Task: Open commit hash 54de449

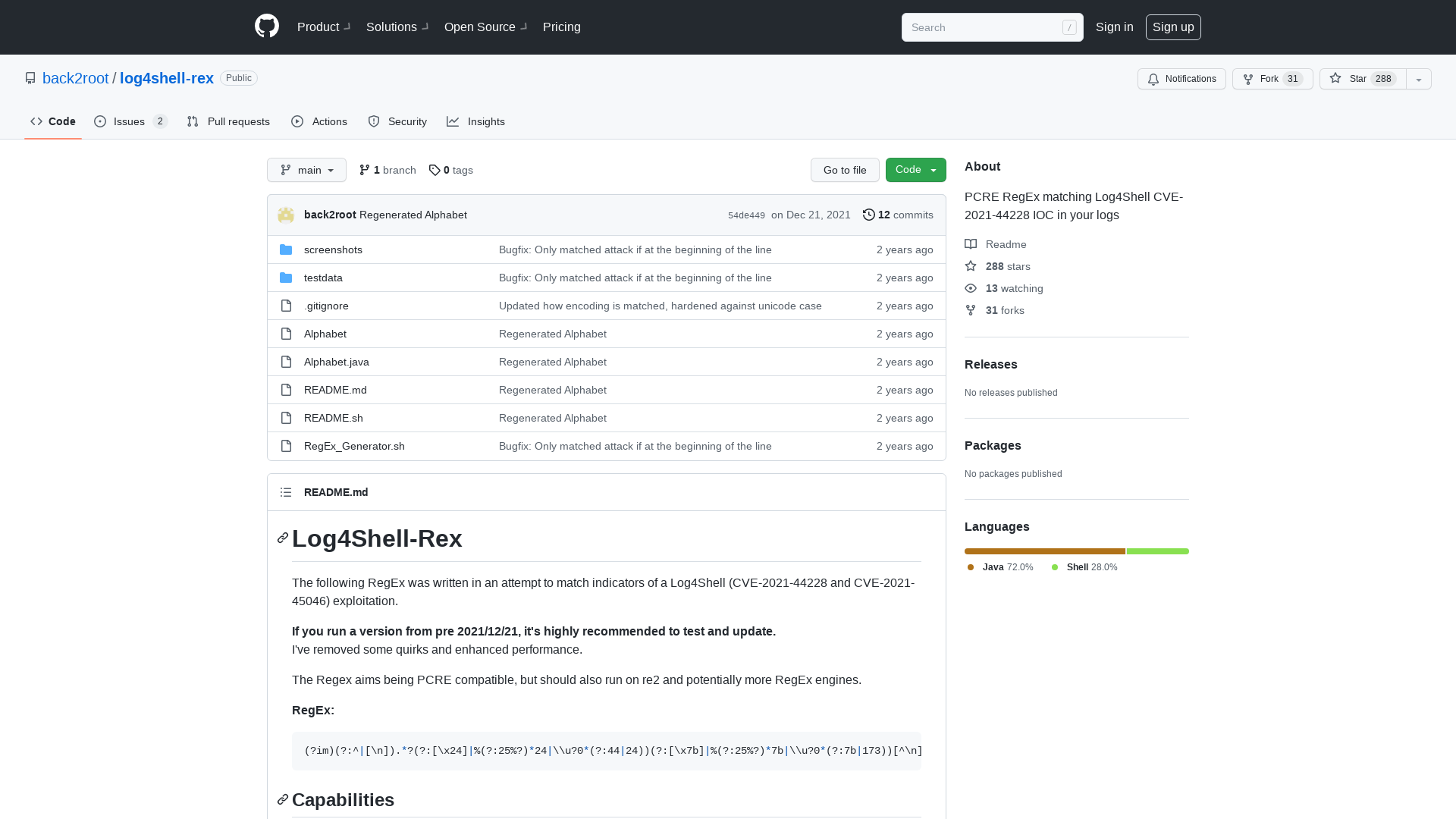Action: tap(746, 215)
